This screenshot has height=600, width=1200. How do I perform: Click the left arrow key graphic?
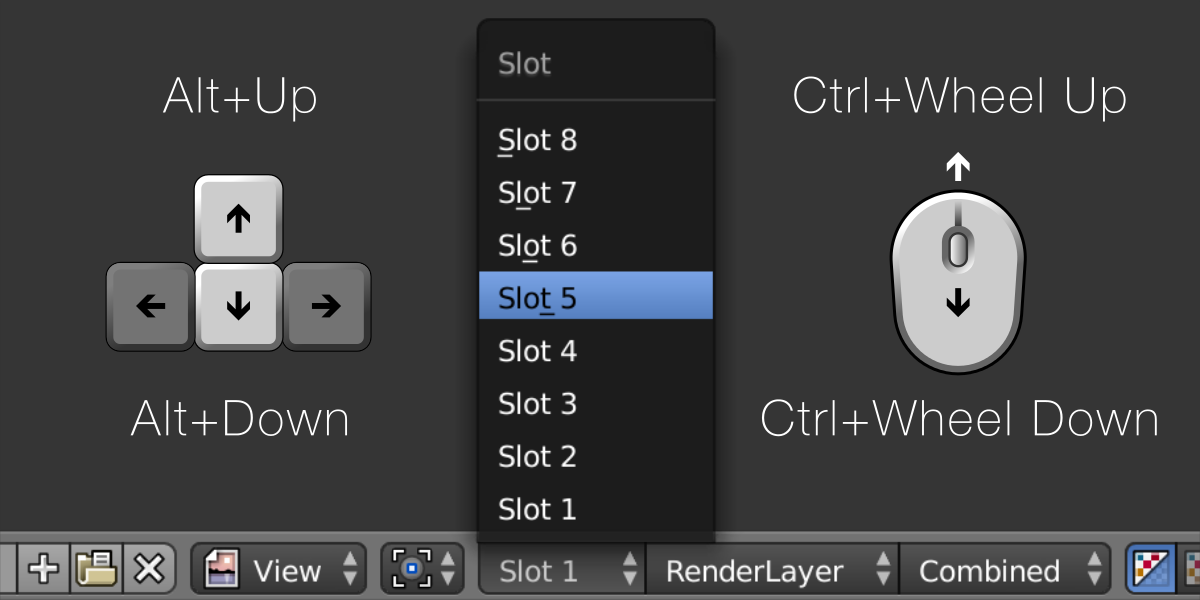click(149, 308)
